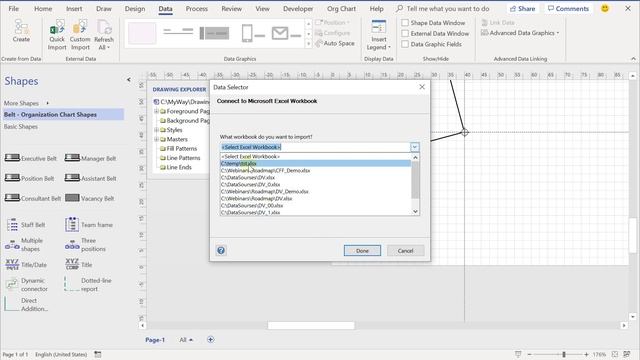This screenshot has height=360, width=640.
Task: Zoom out with the minus button
Action: [529, 354]
